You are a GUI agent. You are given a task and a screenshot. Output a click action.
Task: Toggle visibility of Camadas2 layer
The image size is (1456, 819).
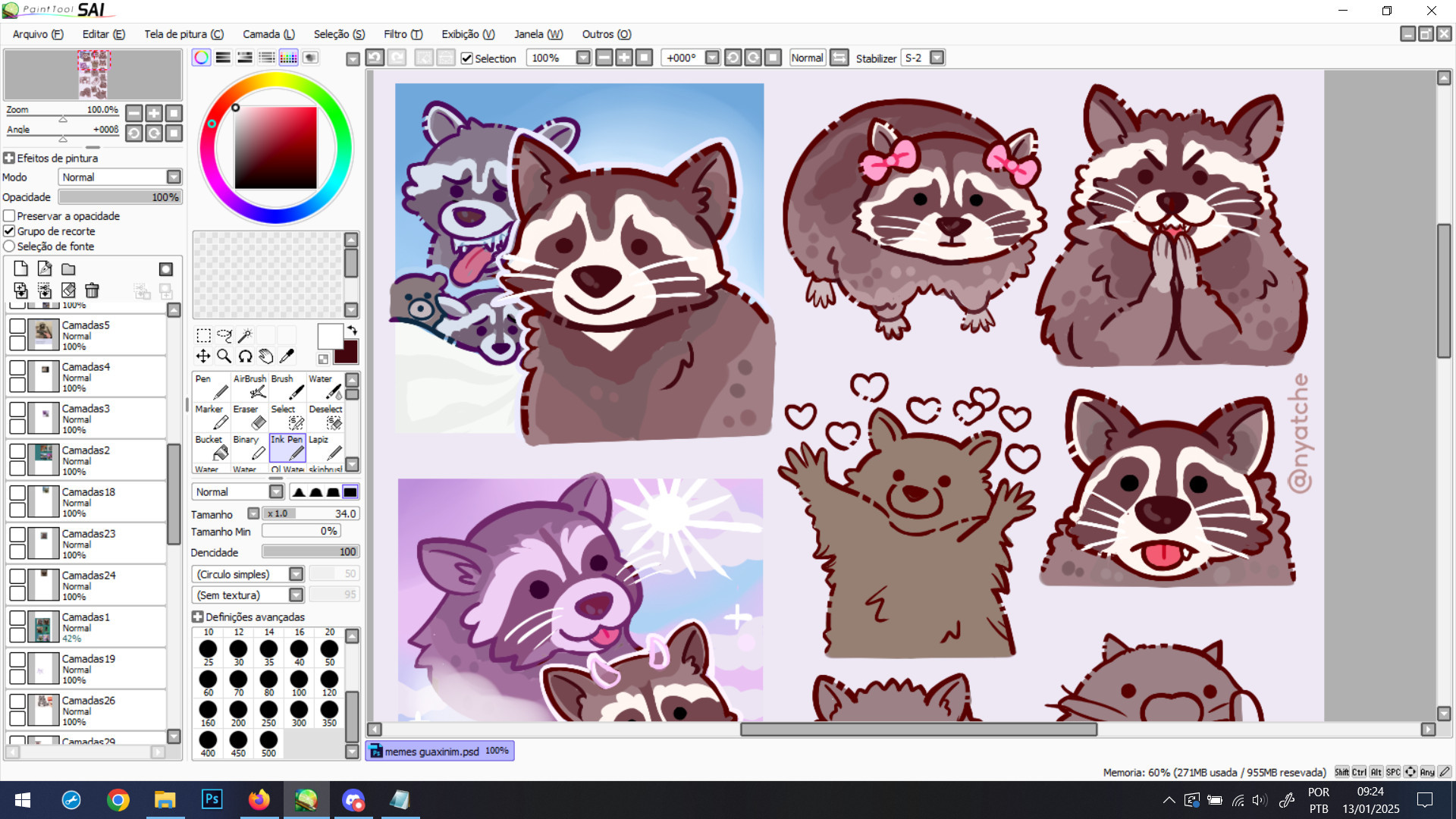(17, 451)
